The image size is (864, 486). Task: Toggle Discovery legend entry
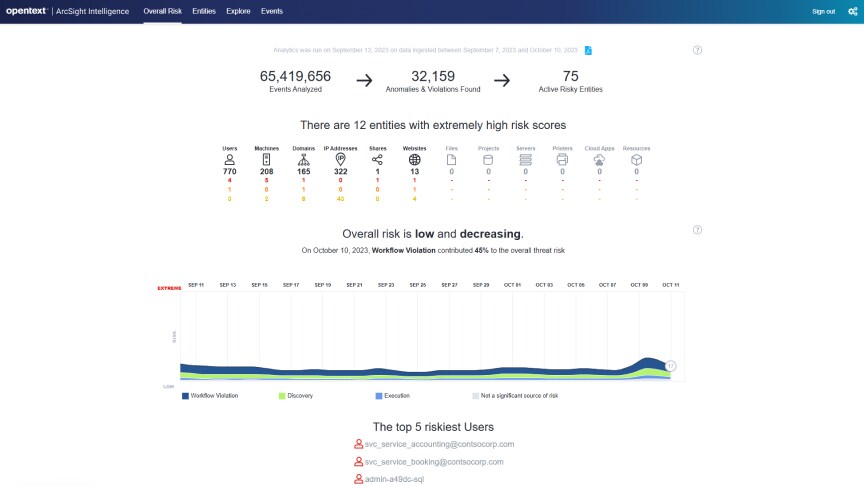tap(296, 396)
